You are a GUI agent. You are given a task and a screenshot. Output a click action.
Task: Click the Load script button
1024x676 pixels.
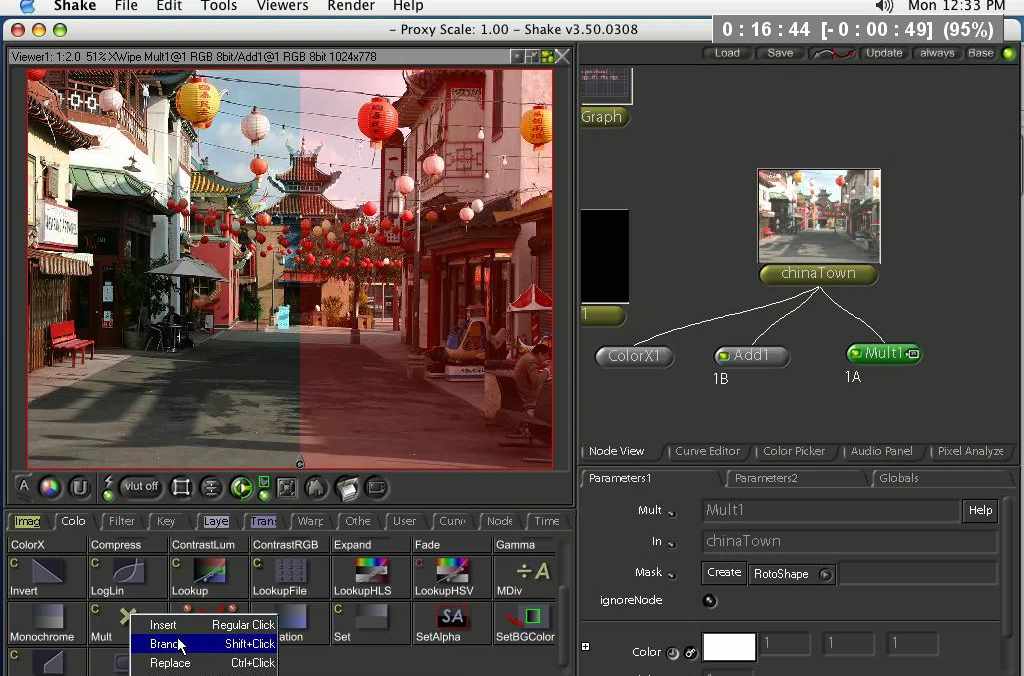(x=727, y=54)
